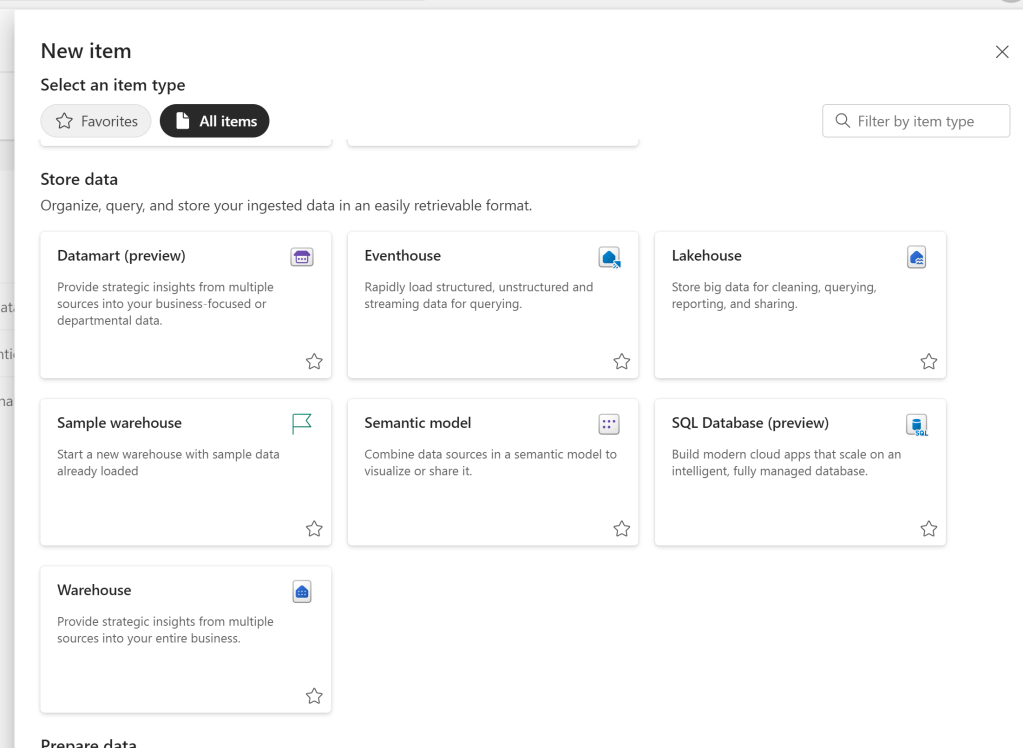The image size is (1023, 748).
Task: Click the Warehouse item icon
Action: pyautogui.click(x=301, y=591)
